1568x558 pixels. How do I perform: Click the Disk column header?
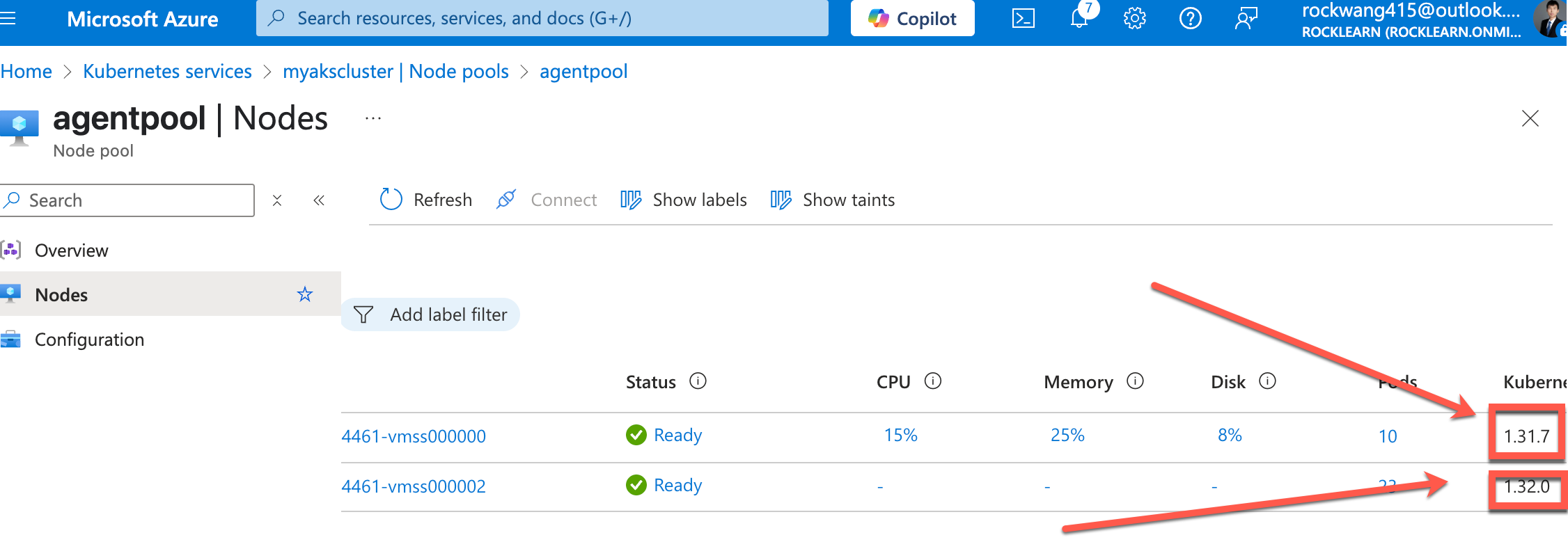[x=1228, y=382]
